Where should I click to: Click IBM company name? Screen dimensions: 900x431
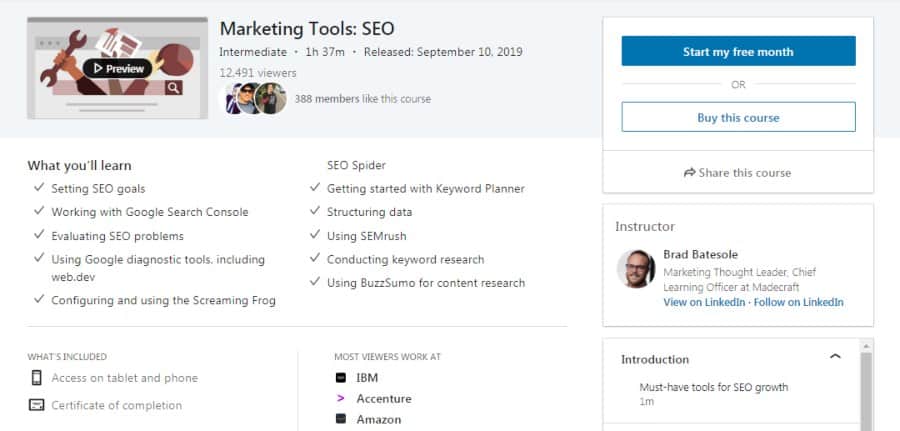point(367,378)
